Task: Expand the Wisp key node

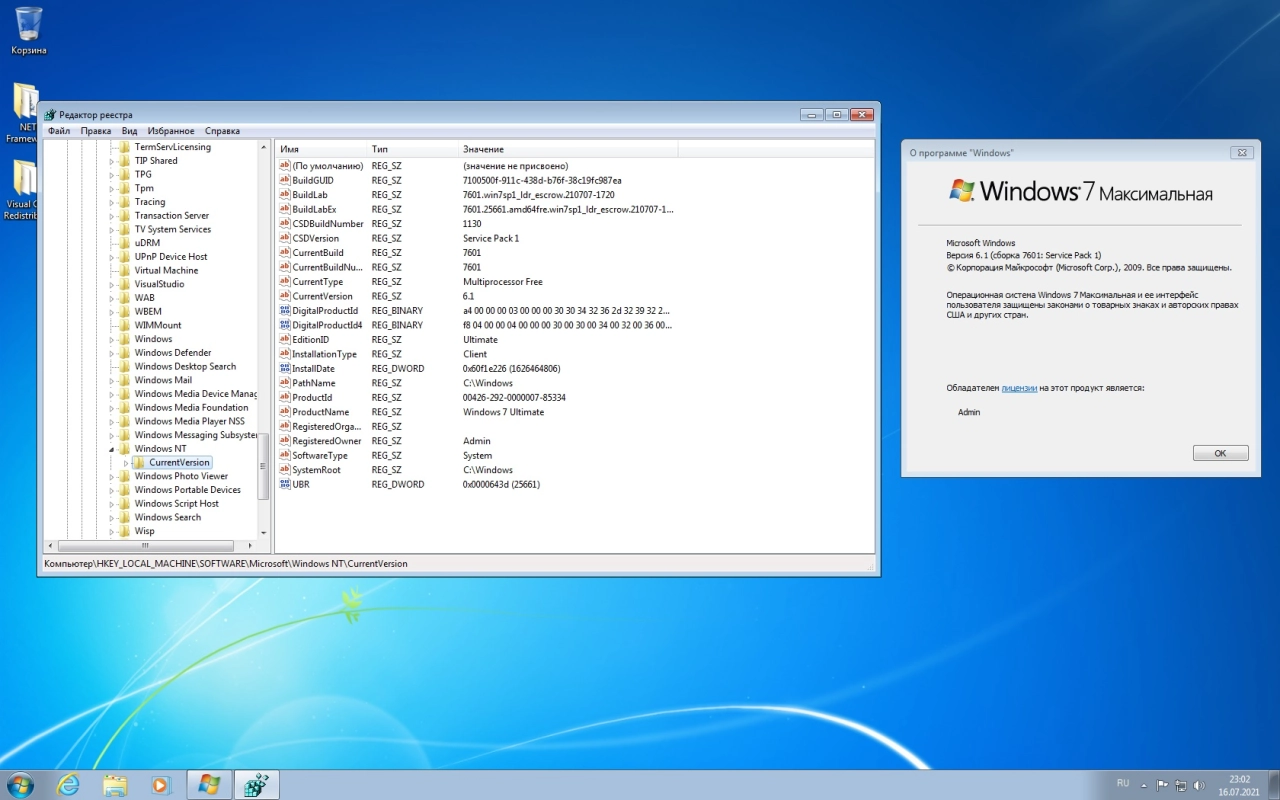Action: [x=112, y=531]
